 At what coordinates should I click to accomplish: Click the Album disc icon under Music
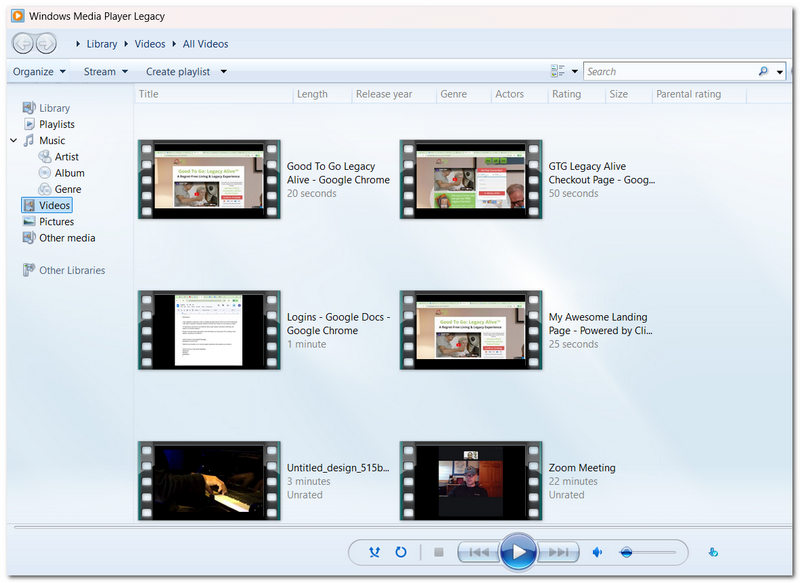point(45,173)
